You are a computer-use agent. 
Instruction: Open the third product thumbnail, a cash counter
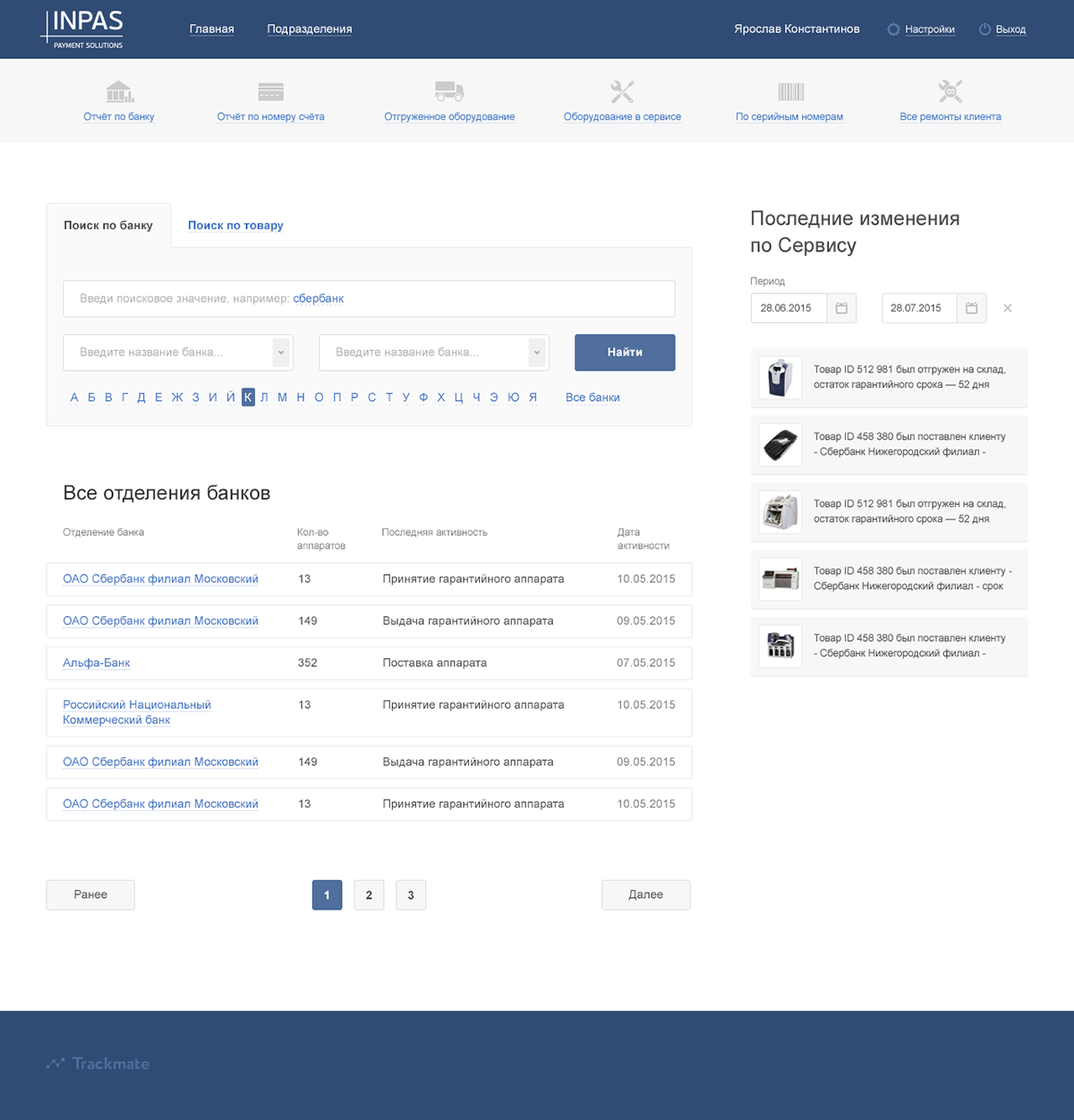[780, 512]
